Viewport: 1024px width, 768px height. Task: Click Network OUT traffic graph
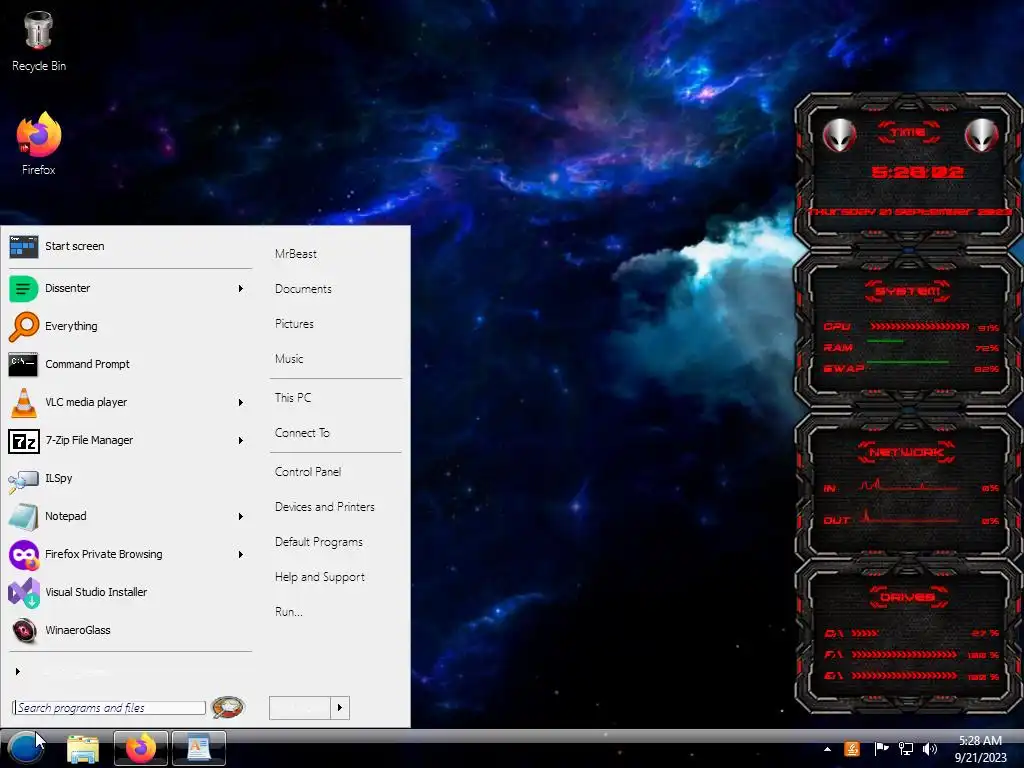(908, 517)
